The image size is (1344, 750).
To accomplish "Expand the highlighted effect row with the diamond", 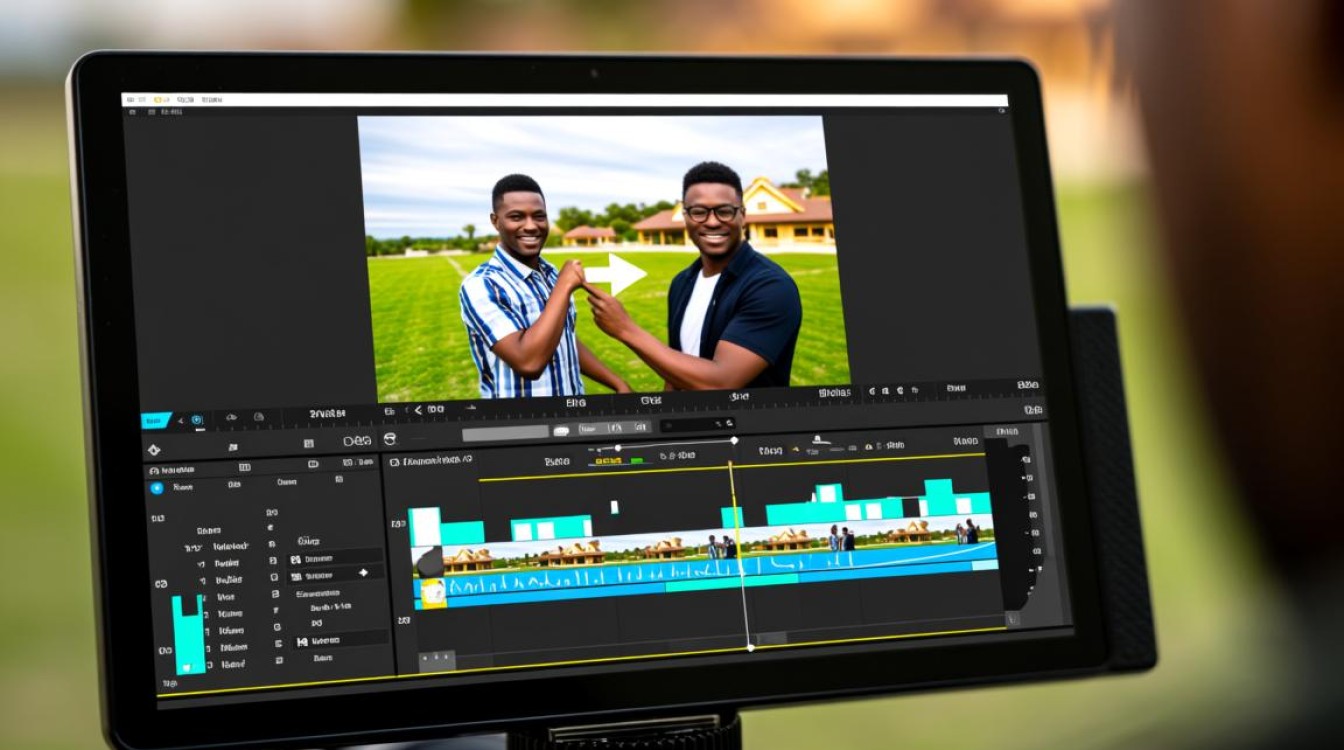I will (336, 573).
